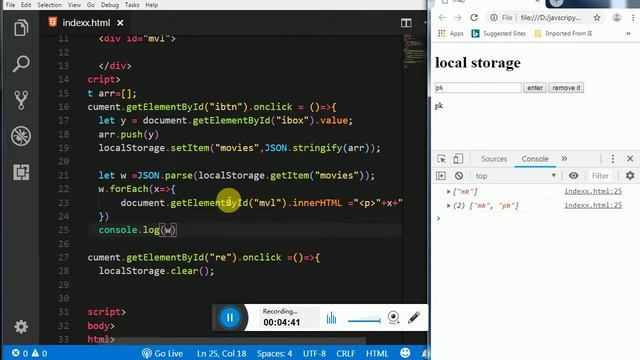The width and height of the screenshot is (640, 360).
Task: Bookmark page with the star icon
Action: point(597,18)
